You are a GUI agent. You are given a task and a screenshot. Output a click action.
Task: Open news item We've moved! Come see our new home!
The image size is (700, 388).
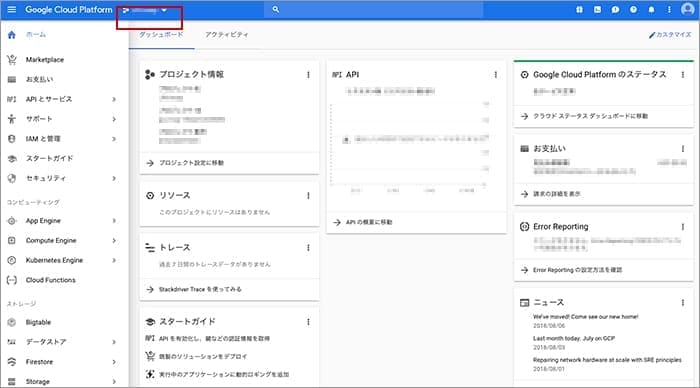[x=585, y=317]
